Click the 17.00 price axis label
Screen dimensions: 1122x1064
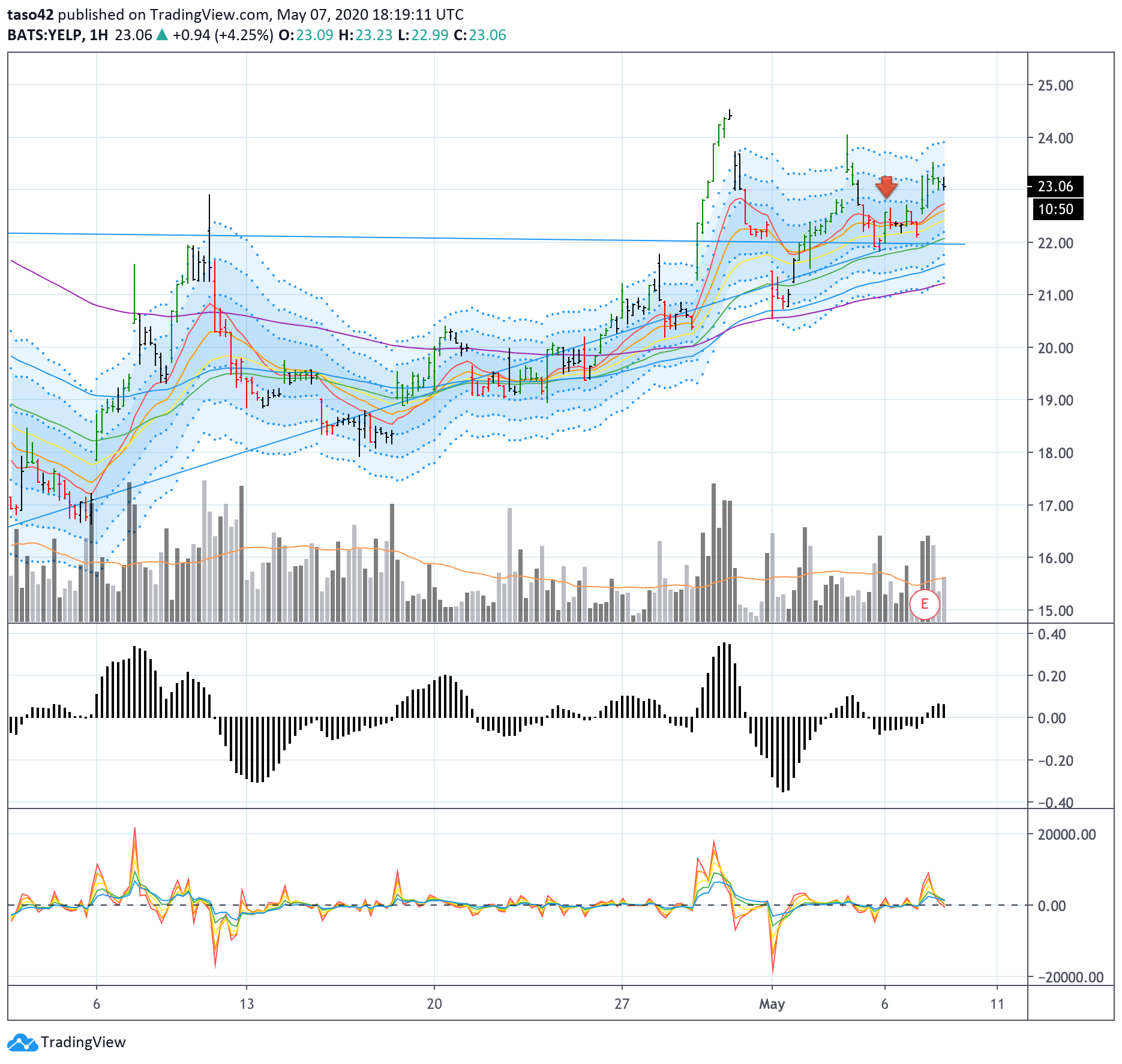[x=1055, y=506]
